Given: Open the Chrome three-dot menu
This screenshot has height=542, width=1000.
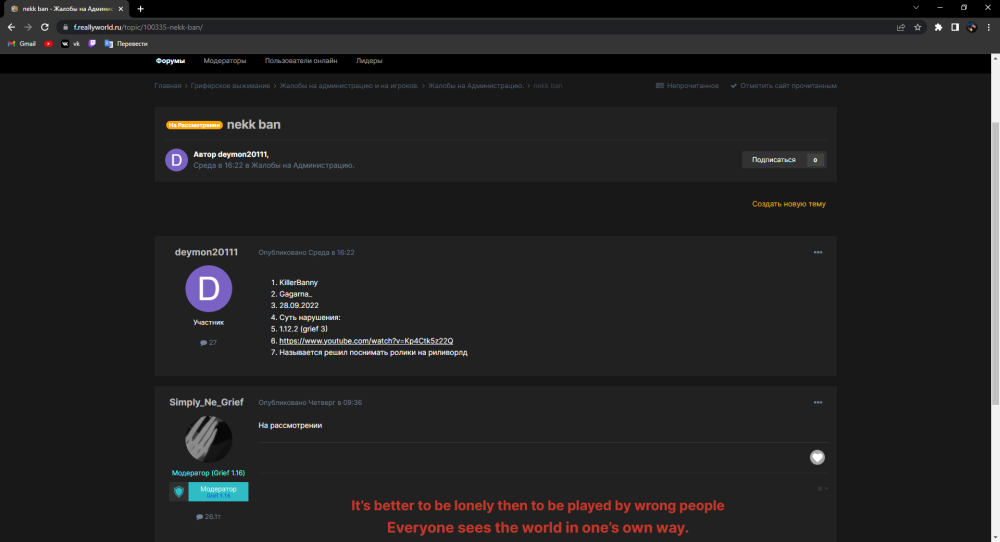Looking at the screenshot, I should [x=989, y=27].
